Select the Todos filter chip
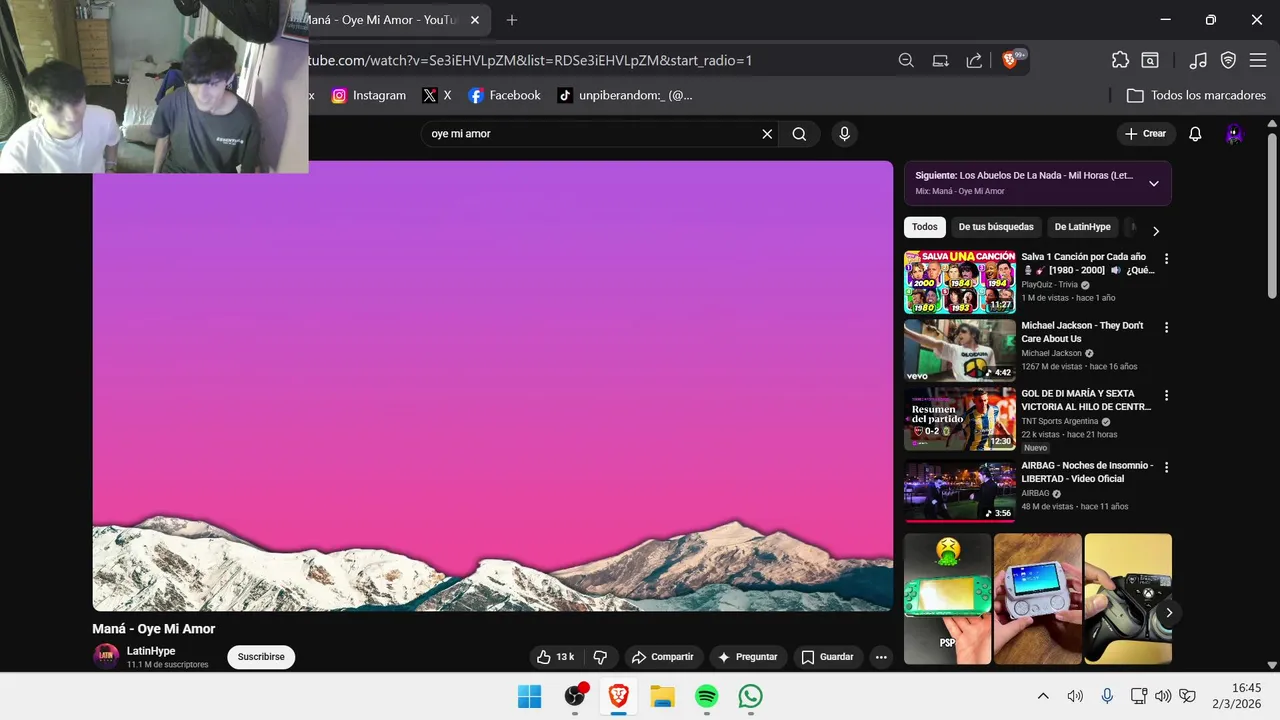The width and height of the screenshot is (1280, 720). 925,227
